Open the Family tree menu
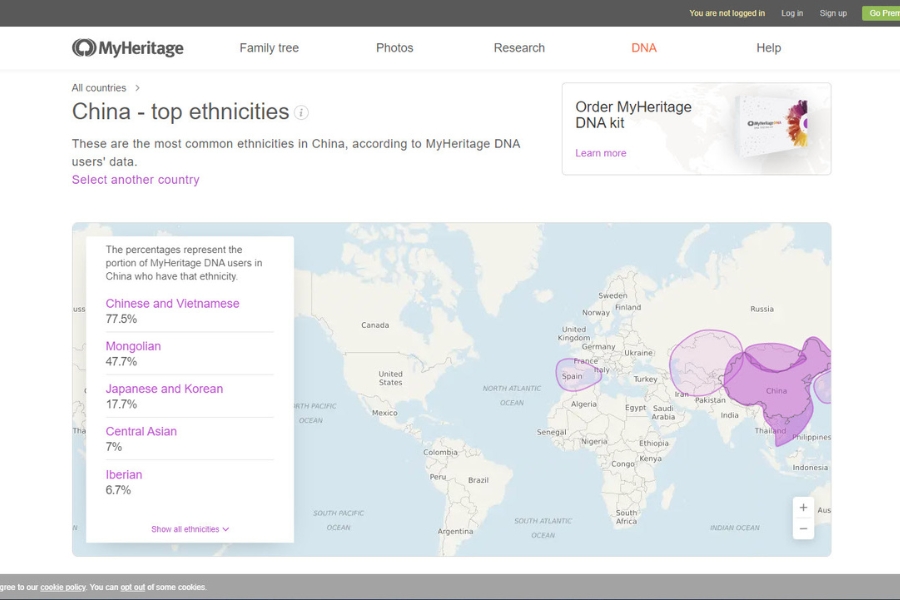Screen dimensions: 900x600 [x=269, y=48]
